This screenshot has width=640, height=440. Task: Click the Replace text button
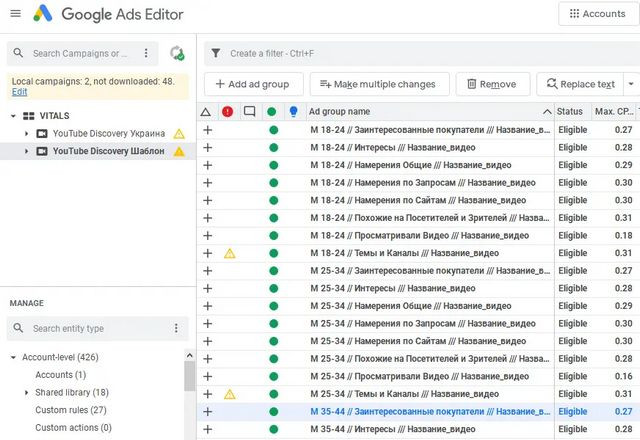580,84
